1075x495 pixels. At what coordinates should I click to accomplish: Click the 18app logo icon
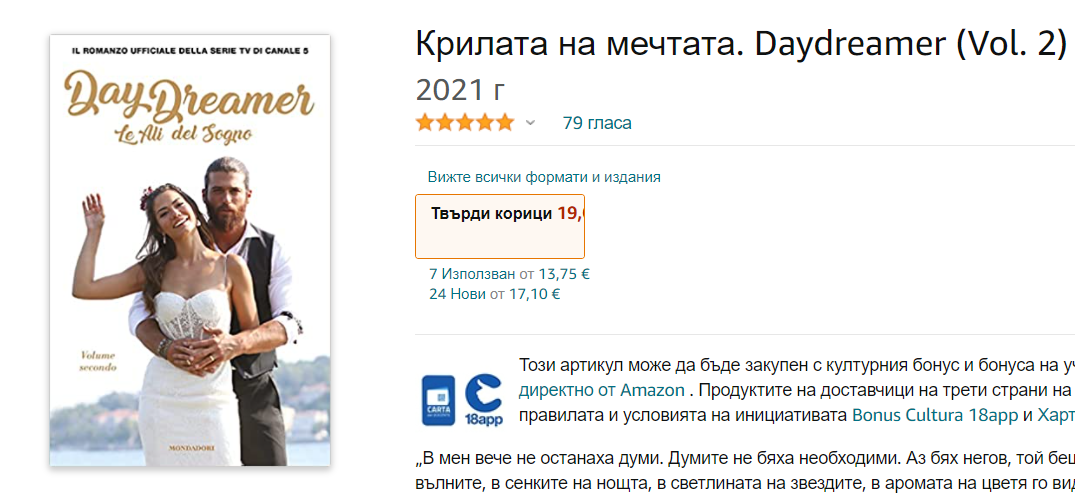(x=483, y=400)
